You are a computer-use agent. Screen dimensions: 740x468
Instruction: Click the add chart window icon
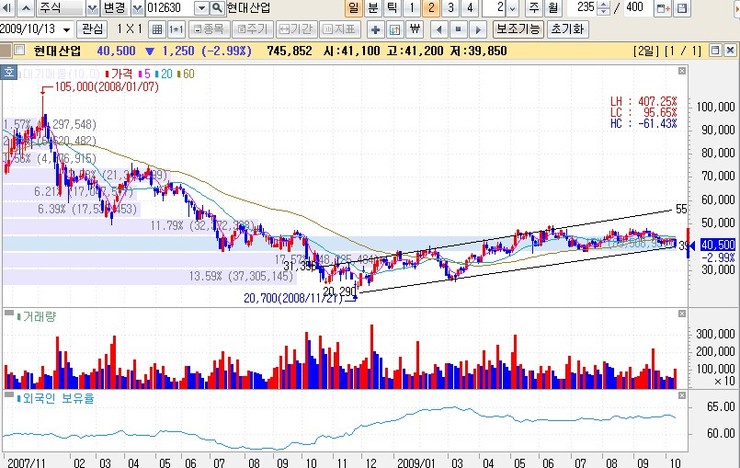(663, 8)
